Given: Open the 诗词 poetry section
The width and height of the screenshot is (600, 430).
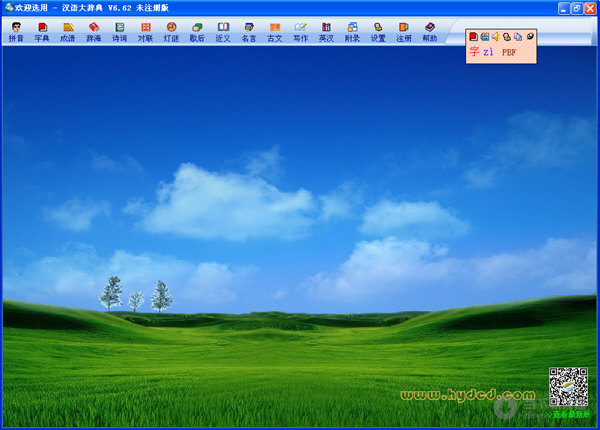Looking at the screenshot, I should coord(119,32).
